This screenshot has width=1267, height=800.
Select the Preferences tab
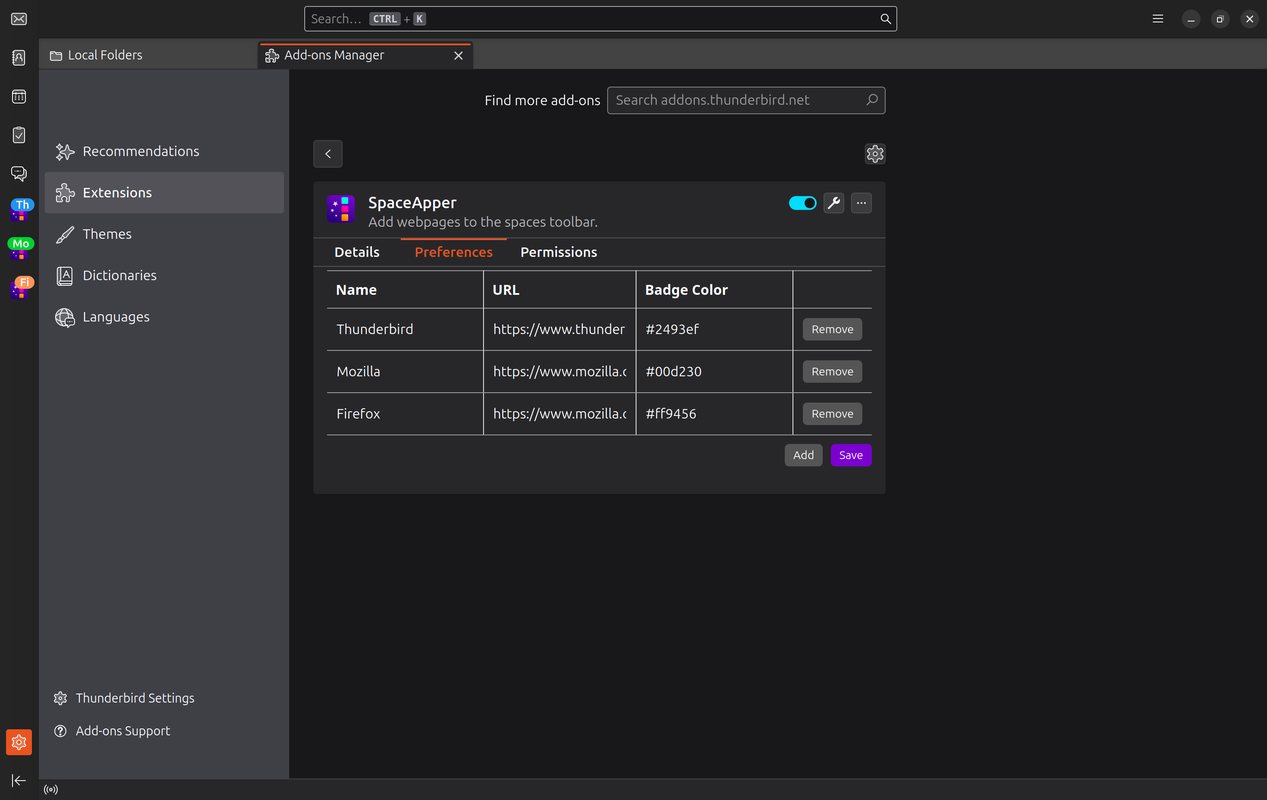454,252
